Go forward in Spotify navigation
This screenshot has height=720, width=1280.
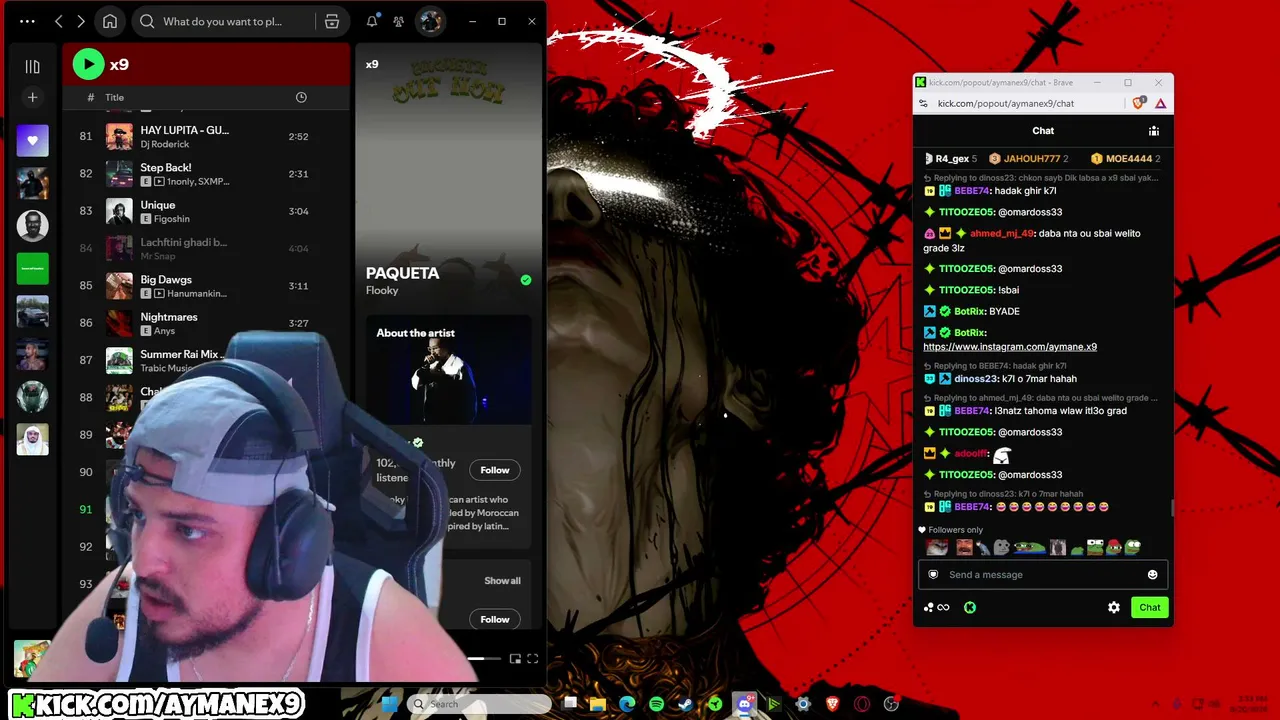pyautogui.click(x=81, y=21)
